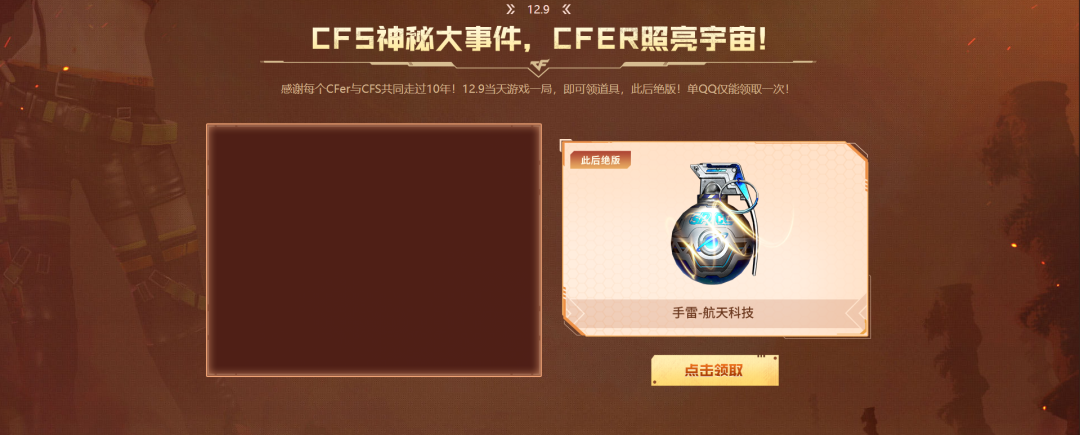Click the event description text below title

point(534,89)
